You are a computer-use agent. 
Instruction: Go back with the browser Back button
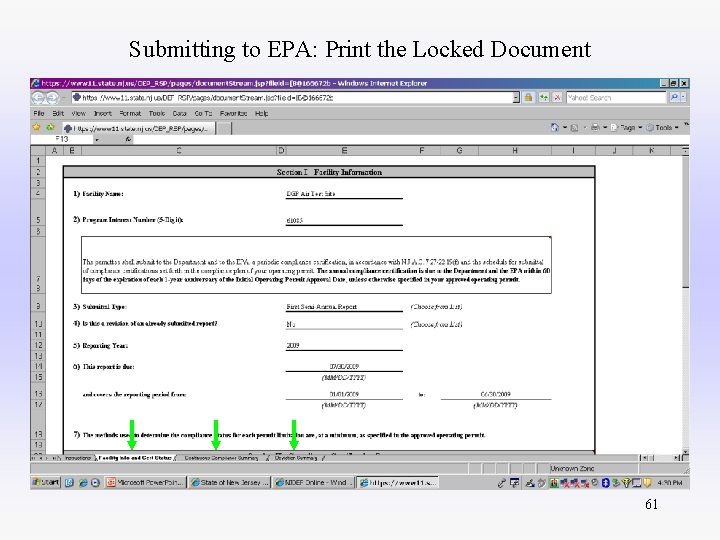click(38, 97)
